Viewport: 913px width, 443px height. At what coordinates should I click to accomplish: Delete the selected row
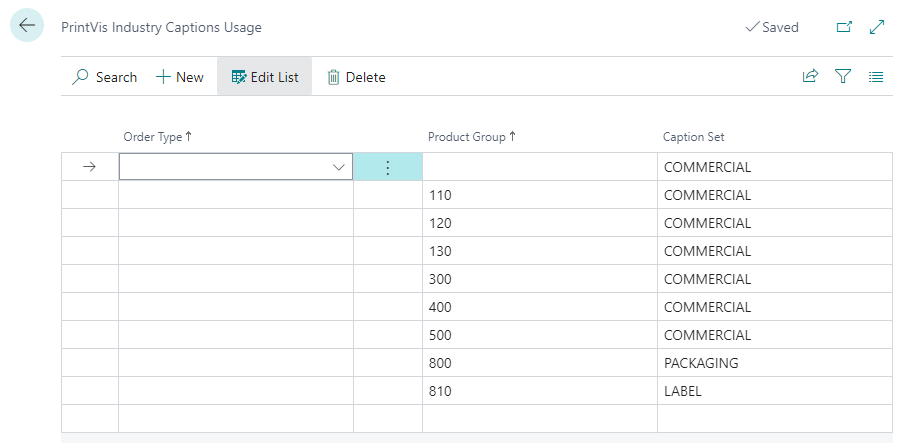(x=356, y=77)
